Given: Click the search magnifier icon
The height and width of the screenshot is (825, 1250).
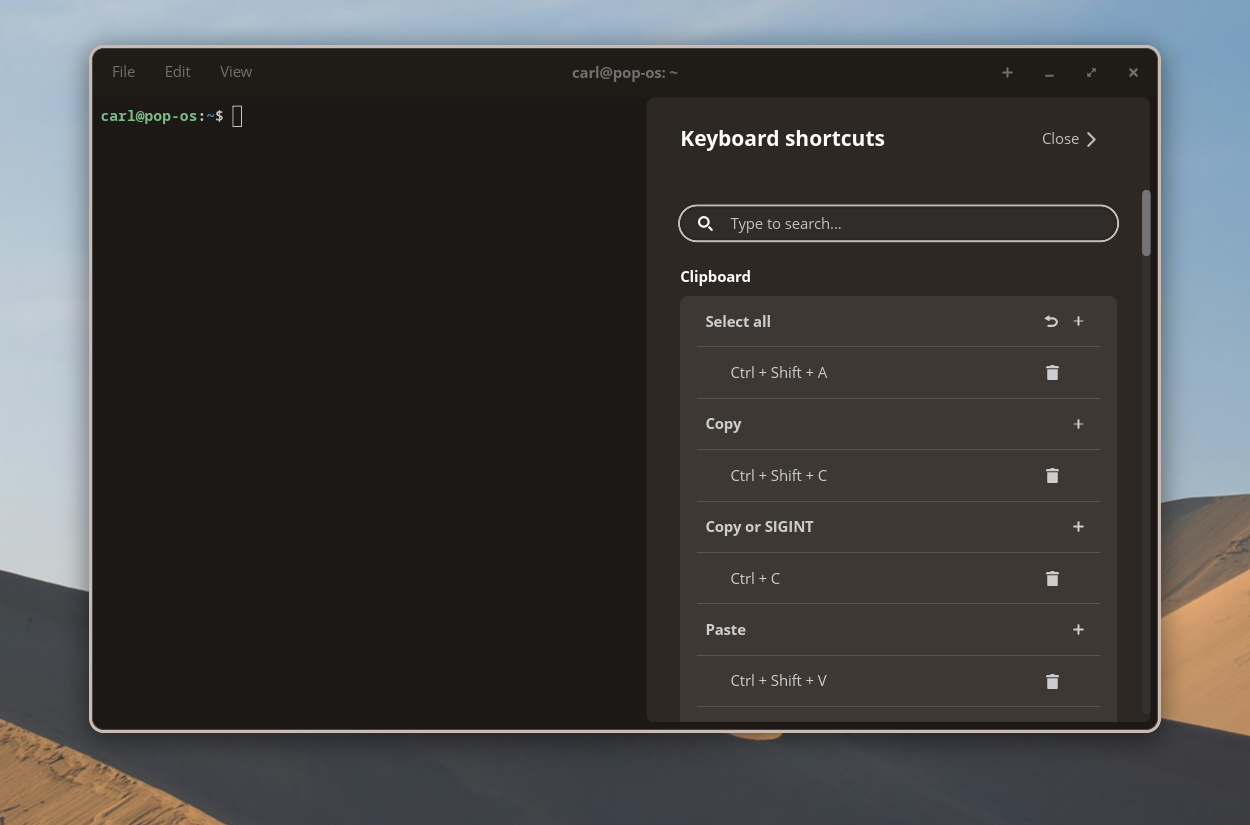Looking at the screenshot, I should pos(705,224).
